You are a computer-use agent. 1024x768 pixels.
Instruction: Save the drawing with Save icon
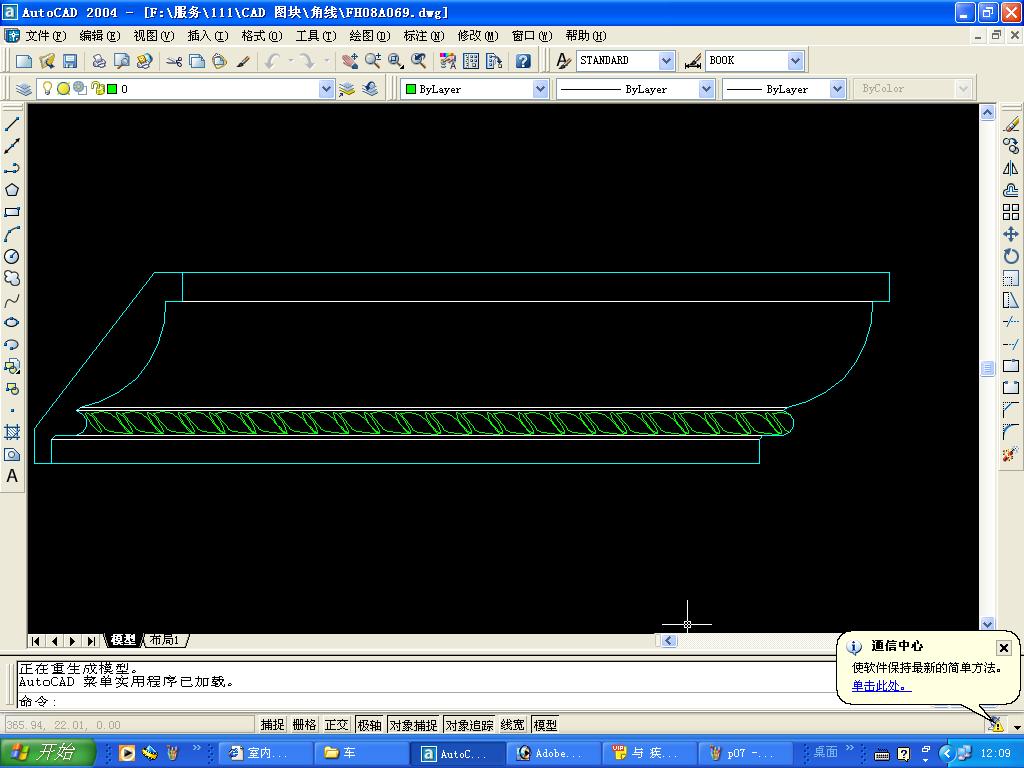pyautogui.click(x=70, y=61)
